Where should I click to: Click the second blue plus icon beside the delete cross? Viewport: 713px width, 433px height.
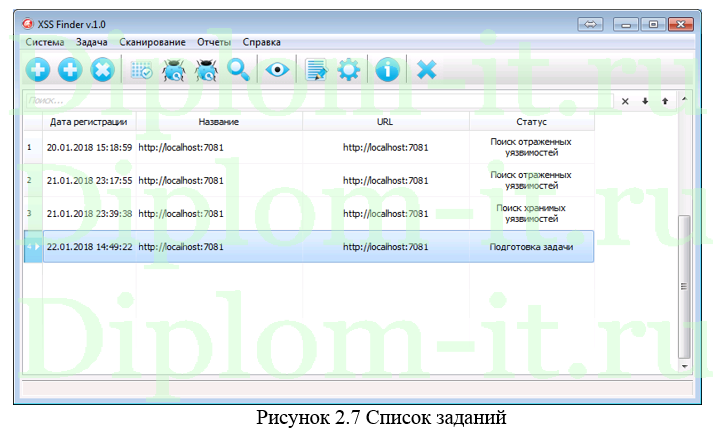70,70
